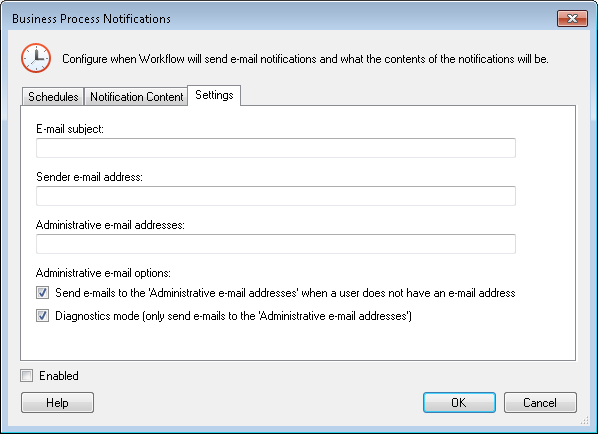Click the E-mail subject field

click(276, 148)
